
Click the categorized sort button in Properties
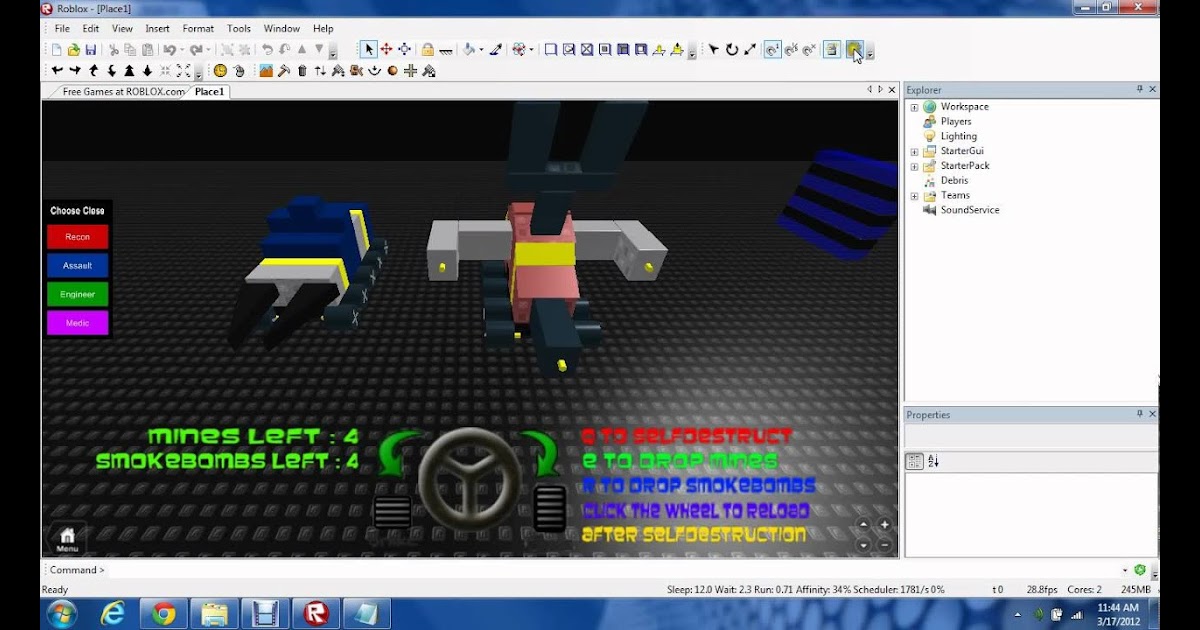(x=914, y=461)
